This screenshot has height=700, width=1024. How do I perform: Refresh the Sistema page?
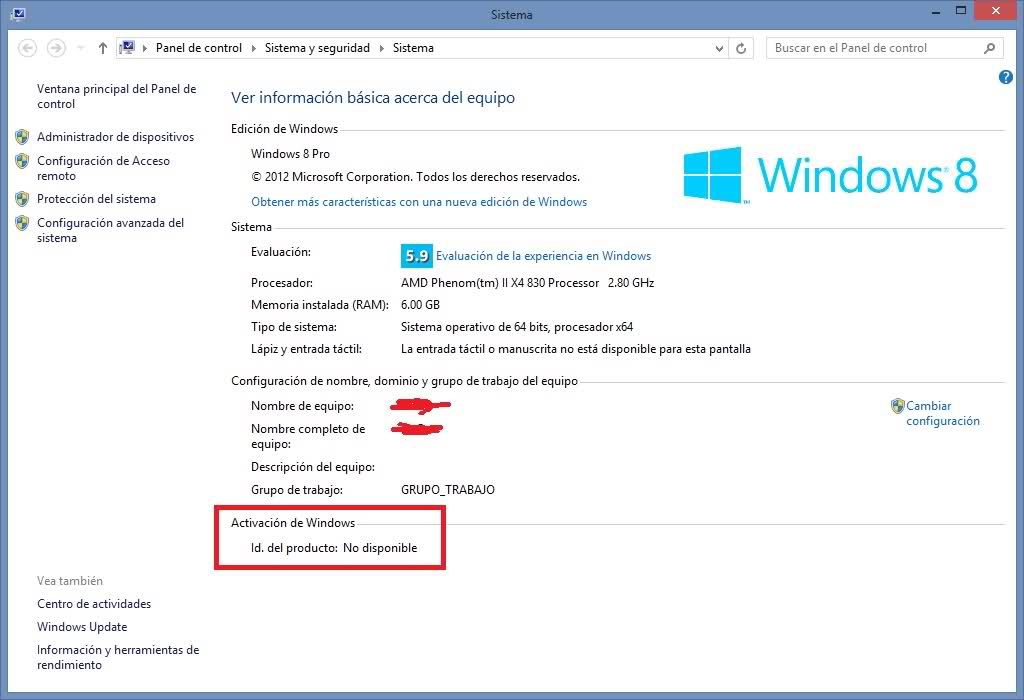[741, 48]
